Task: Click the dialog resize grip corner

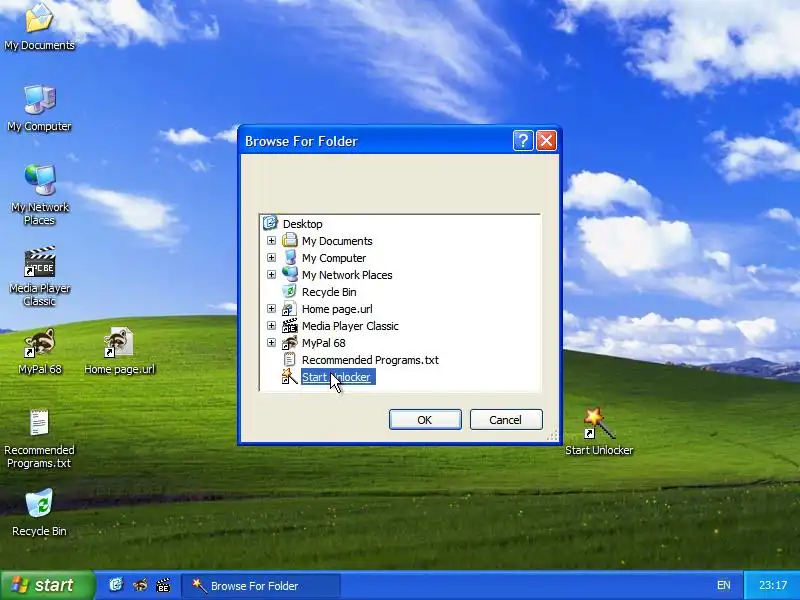Action: click(553, 435)
